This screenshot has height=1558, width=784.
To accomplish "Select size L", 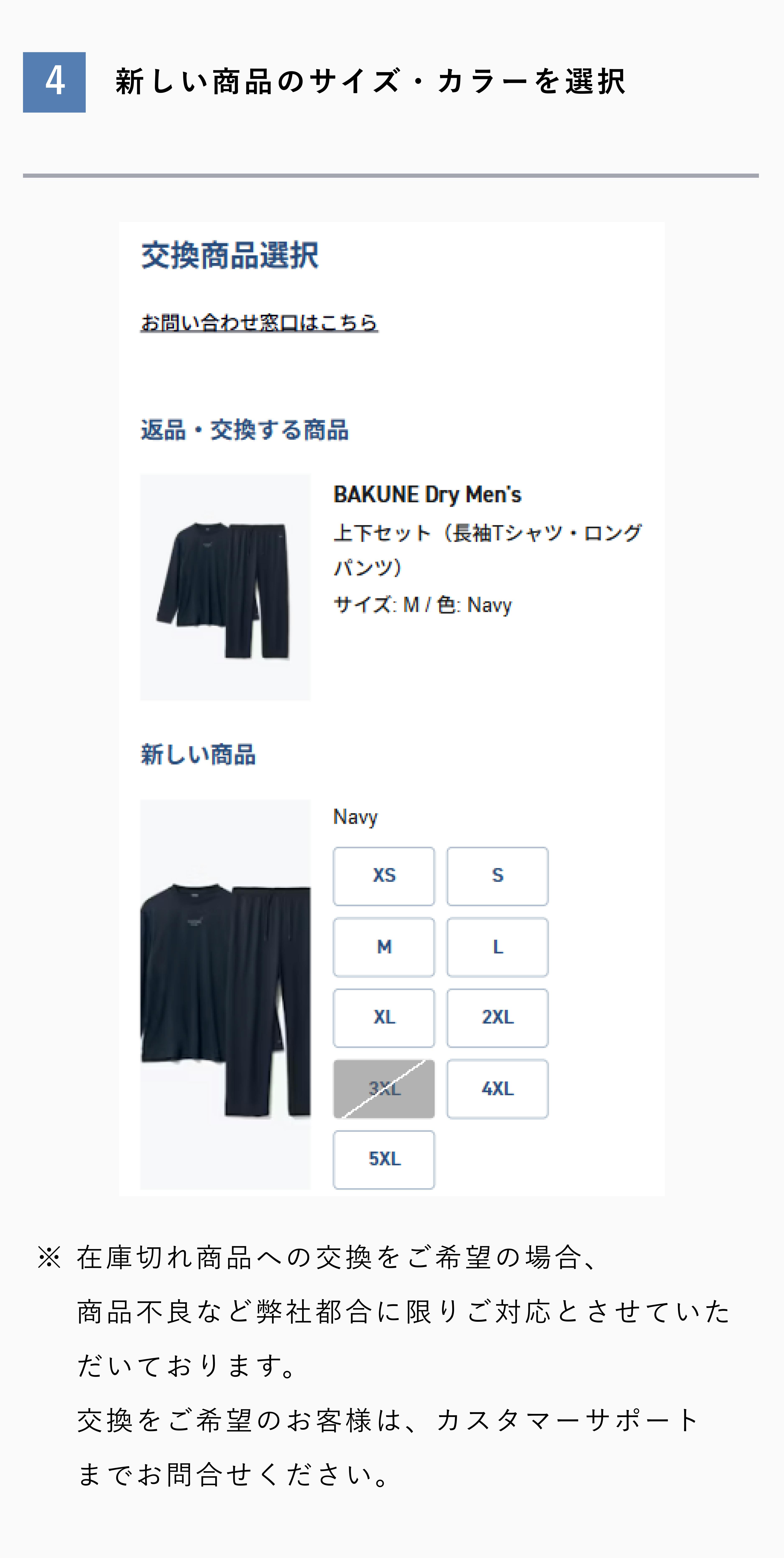I will tap(498, 947).
